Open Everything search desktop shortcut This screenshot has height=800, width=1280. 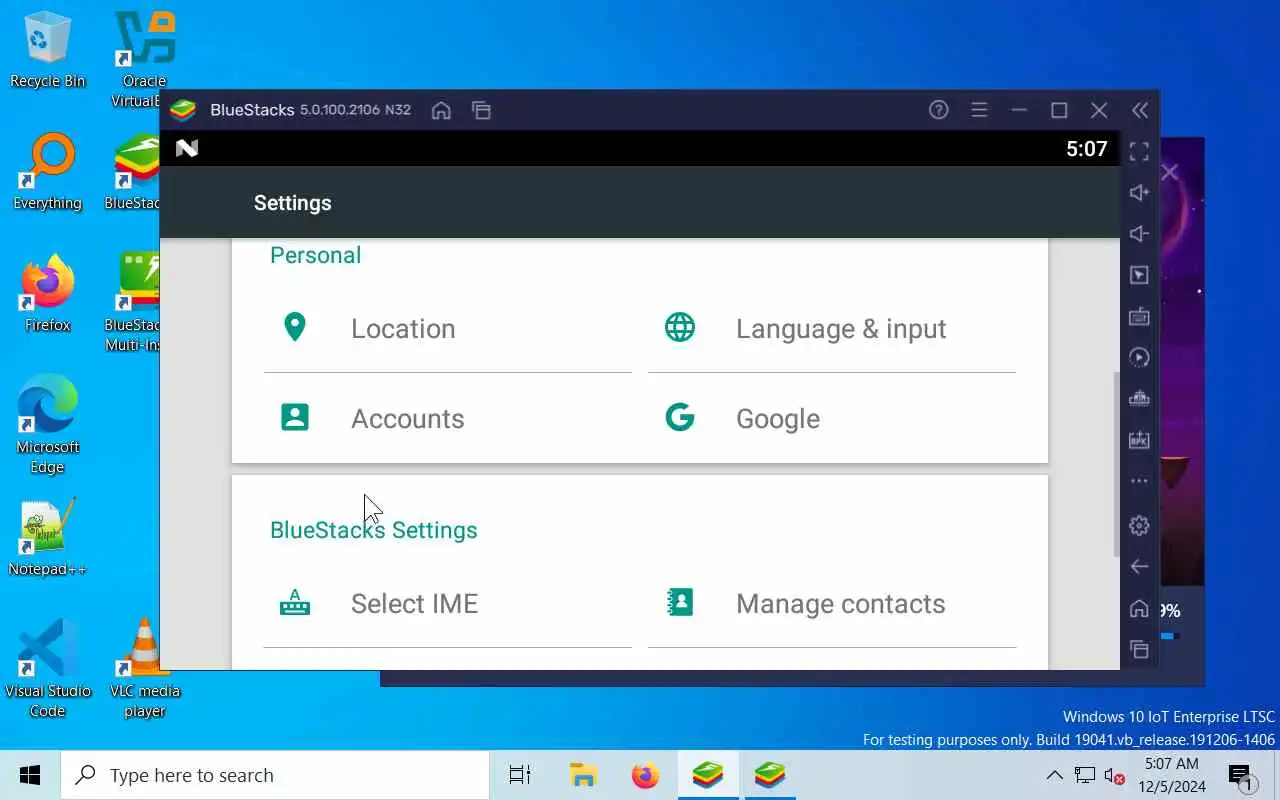tap(47, 172)
